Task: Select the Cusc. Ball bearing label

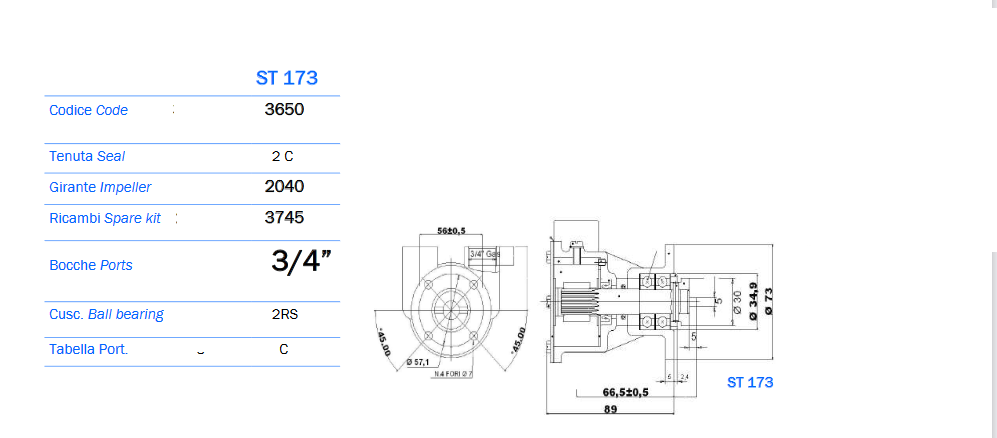Action: click(x=106, y=314)
